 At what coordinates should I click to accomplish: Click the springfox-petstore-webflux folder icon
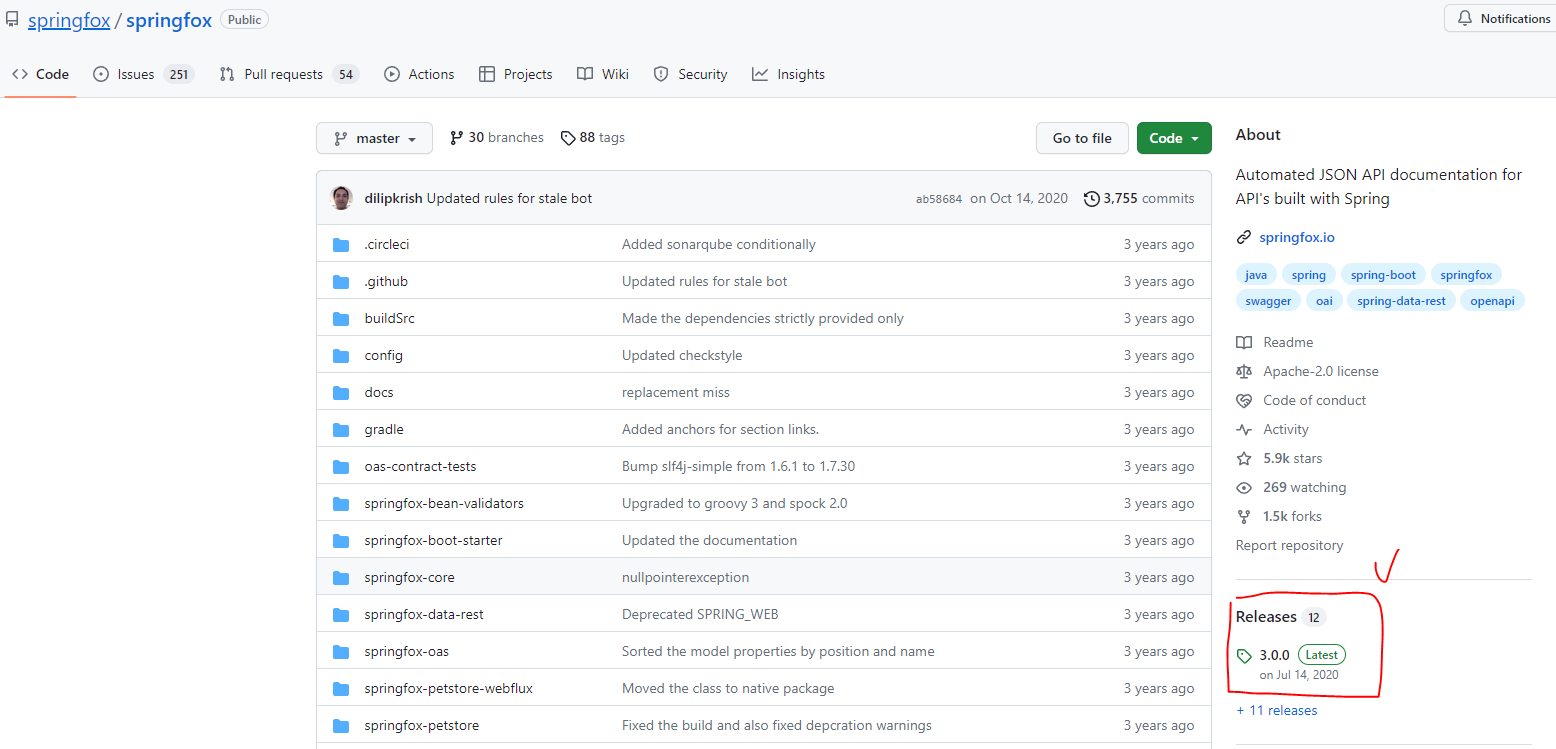point(341,689)
